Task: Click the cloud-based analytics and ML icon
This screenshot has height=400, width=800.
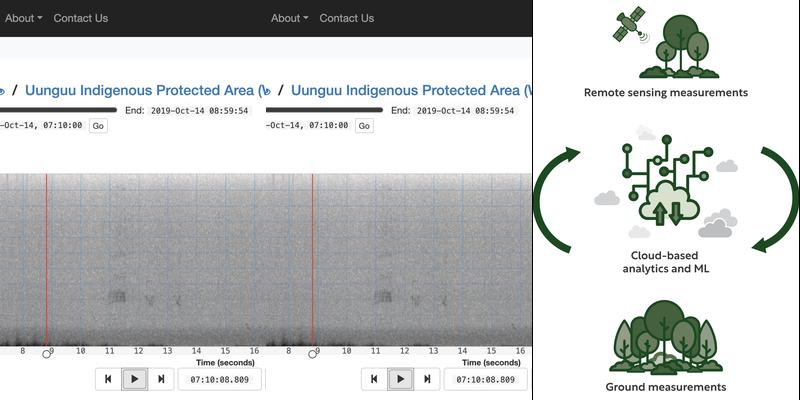Action: [665, 185]
